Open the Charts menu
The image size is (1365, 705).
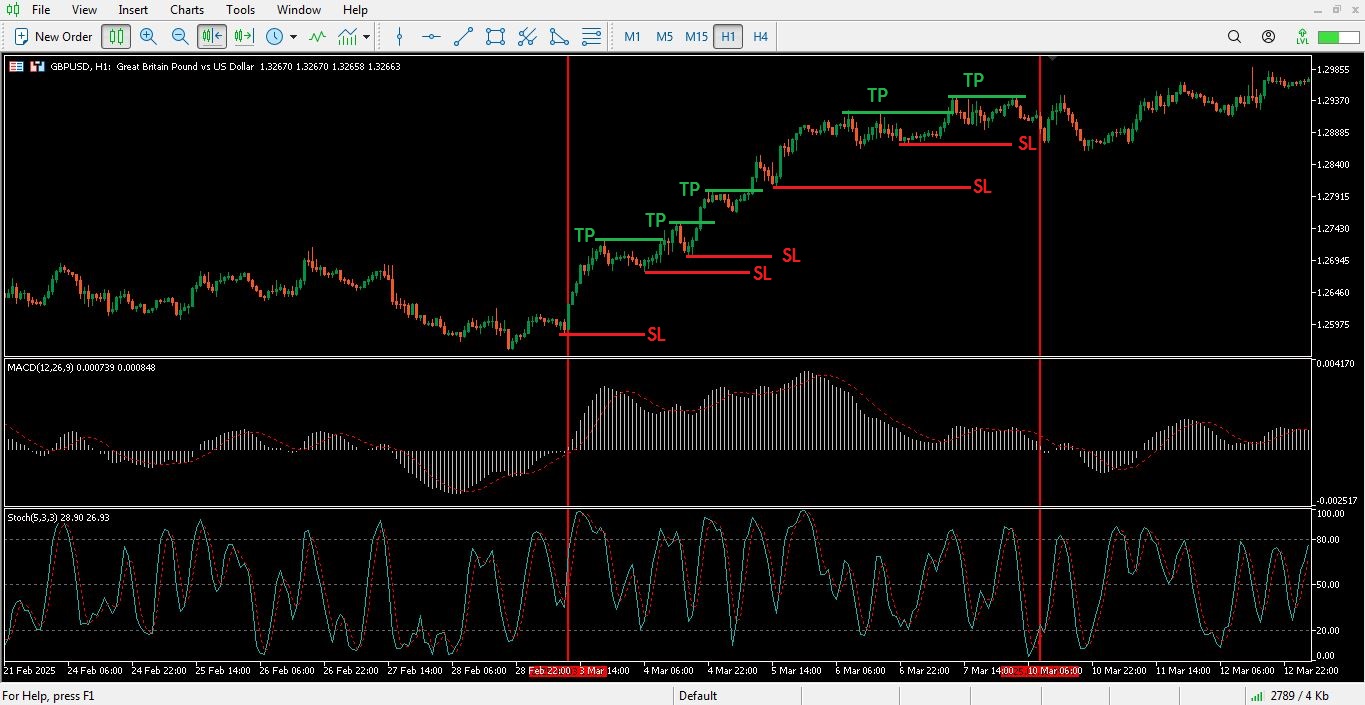pos(187,10)
